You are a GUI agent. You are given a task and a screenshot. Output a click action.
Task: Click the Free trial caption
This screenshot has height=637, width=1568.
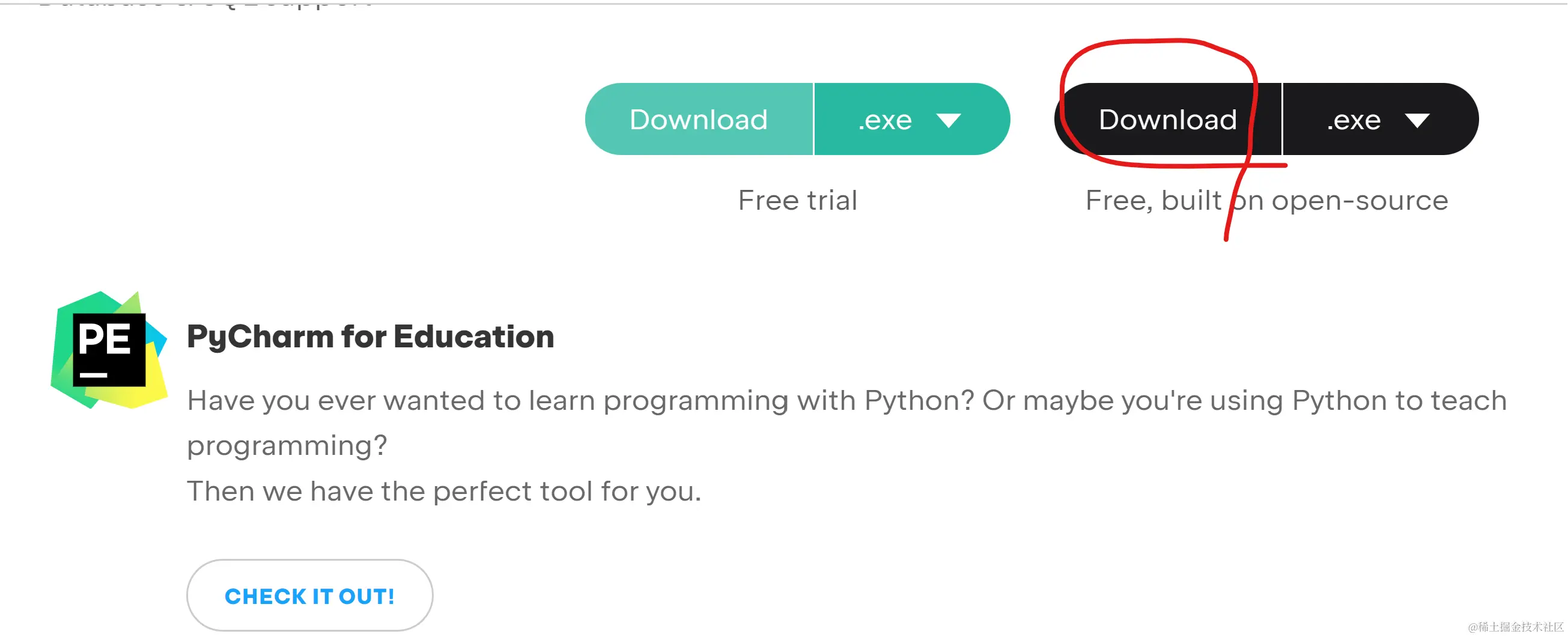[797, 200]
